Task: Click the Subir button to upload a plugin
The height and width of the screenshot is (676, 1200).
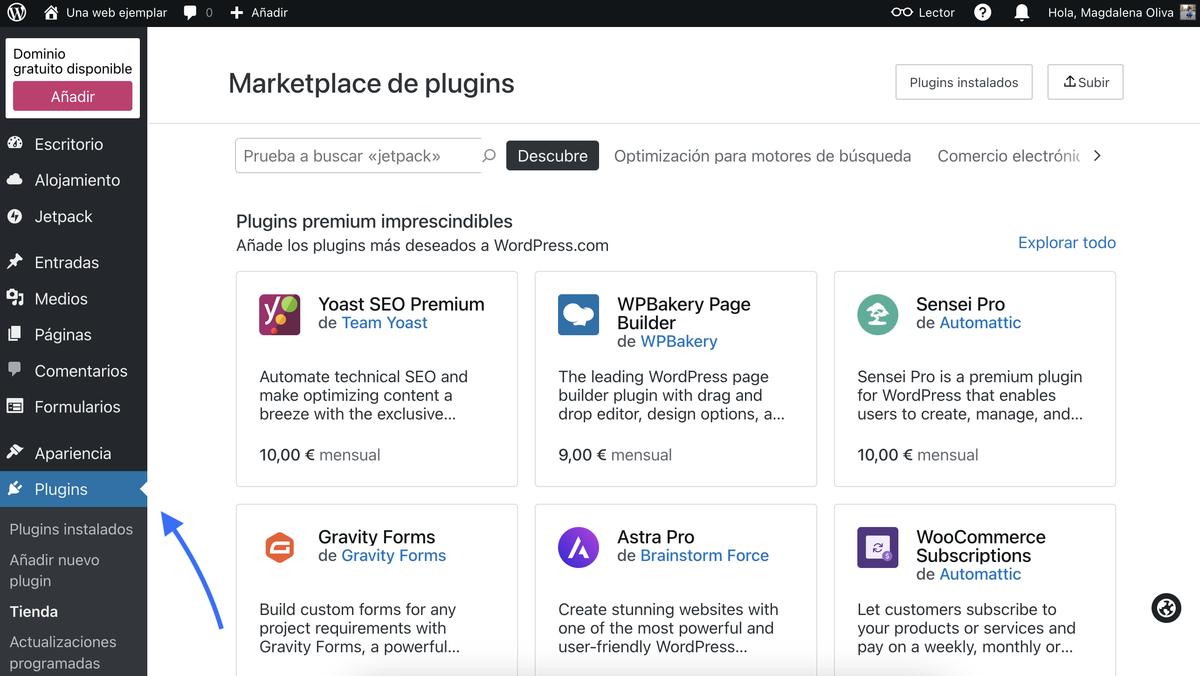Action: point(1085,81)
